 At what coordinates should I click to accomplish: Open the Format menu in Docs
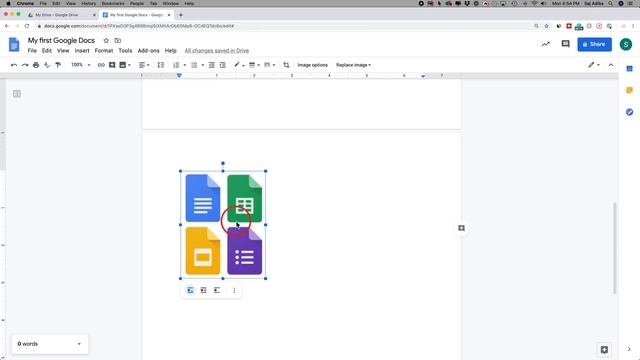[x=104, y=51]
